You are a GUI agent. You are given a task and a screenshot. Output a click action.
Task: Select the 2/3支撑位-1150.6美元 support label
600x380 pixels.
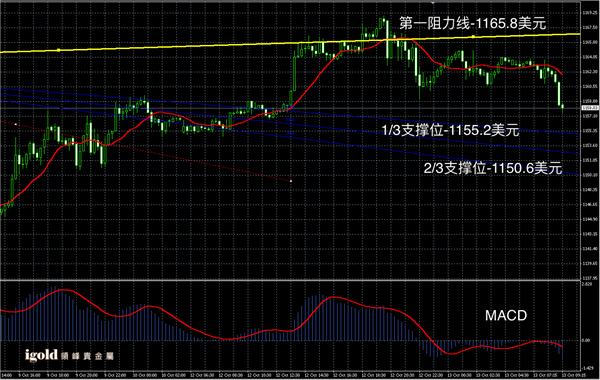point(493,168)
